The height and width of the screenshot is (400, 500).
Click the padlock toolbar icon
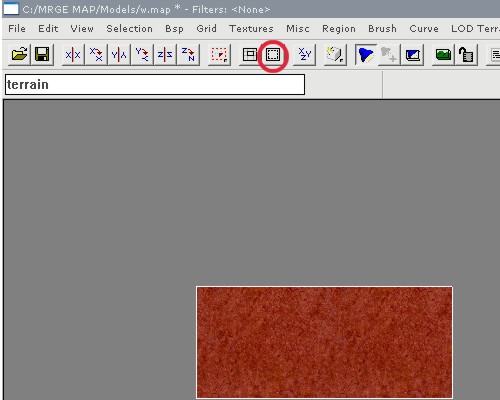(466, 55)
